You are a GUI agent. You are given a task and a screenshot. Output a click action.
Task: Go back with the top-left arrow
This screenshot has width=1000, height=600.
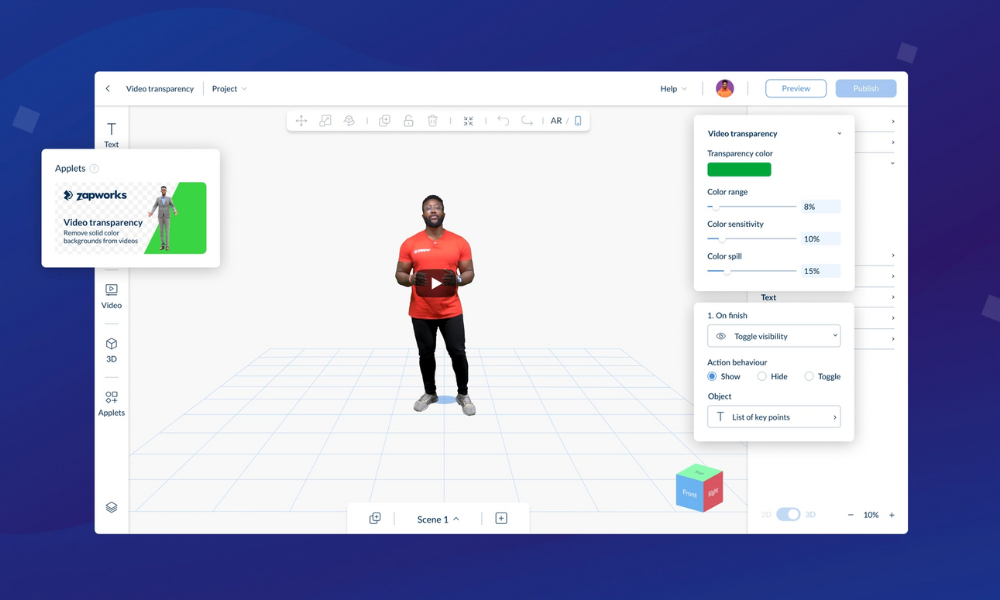click(108, 89)
